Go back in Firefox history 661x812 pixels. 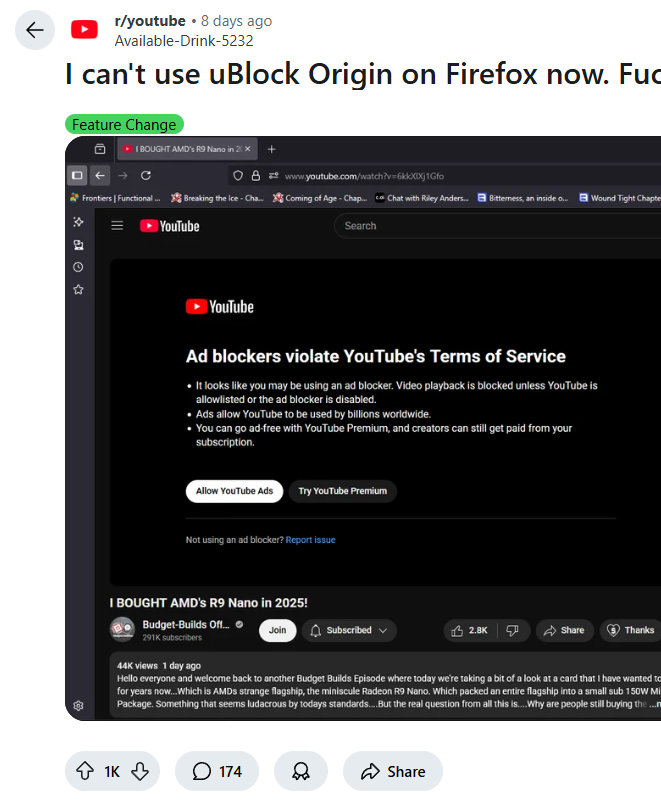[100, 176]
